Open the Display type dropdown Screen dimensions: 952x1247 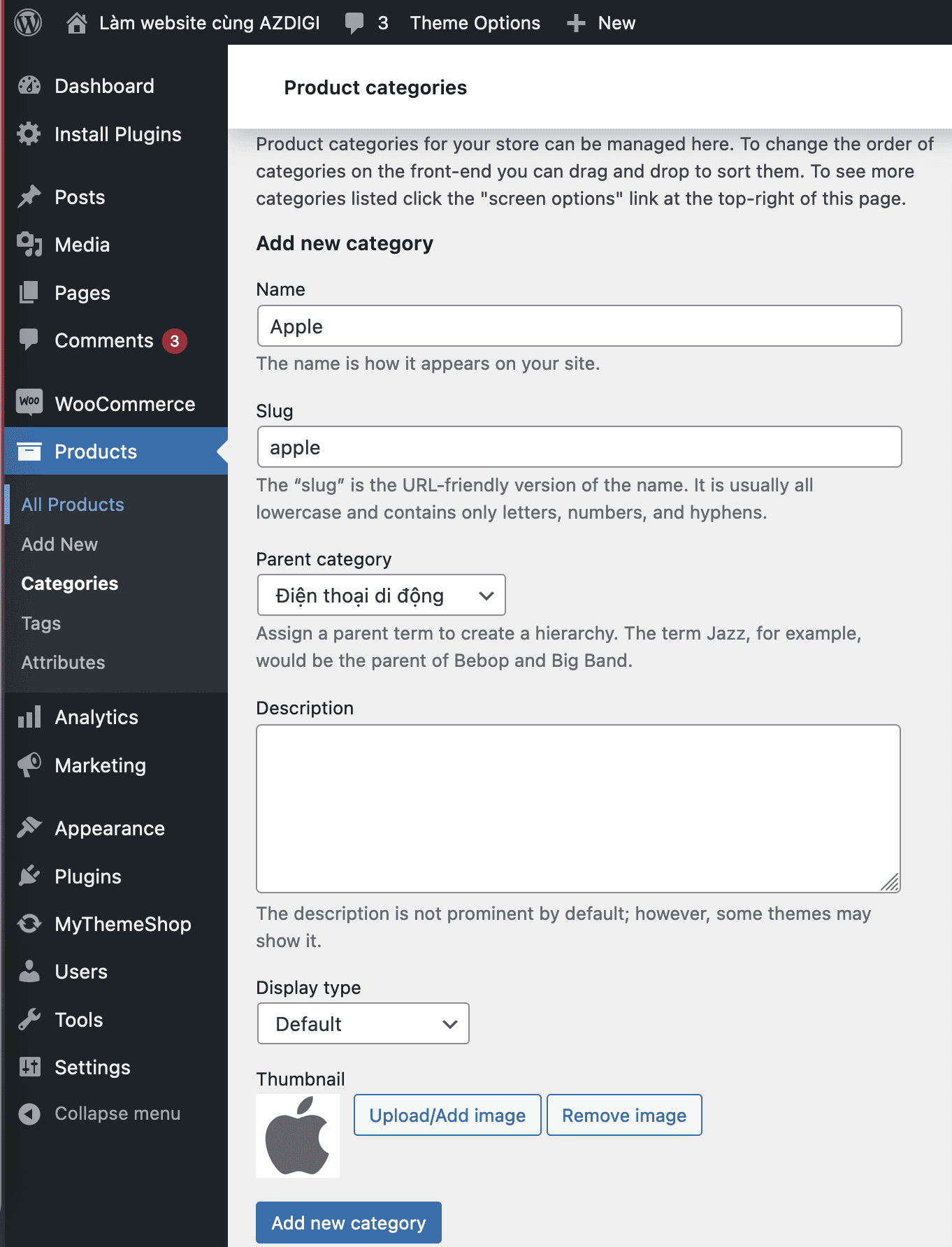point(363,1024)
